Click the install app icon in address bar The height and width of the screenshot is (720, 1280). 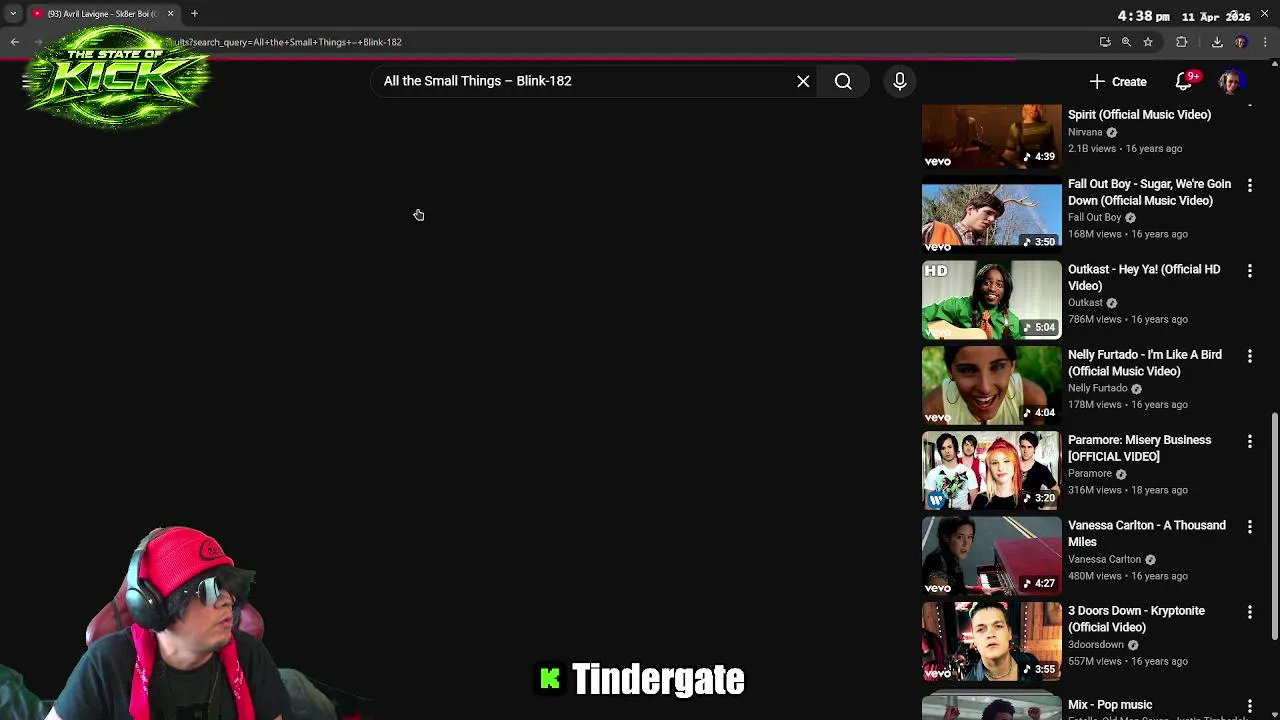click(x=1105, y=42)
